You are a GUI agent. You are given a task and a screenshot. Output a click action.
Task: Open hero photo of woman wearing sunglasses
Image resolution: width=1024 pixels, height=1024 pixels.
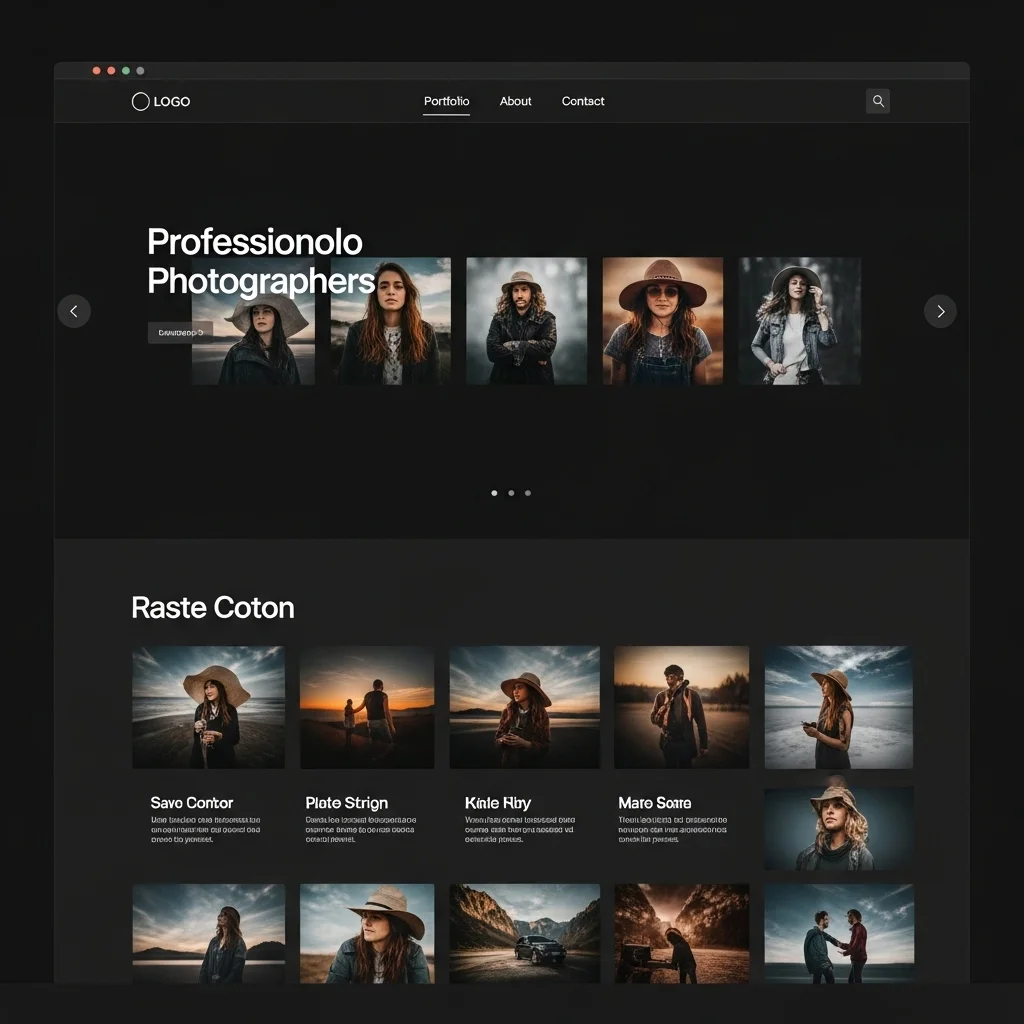[662, 321]
